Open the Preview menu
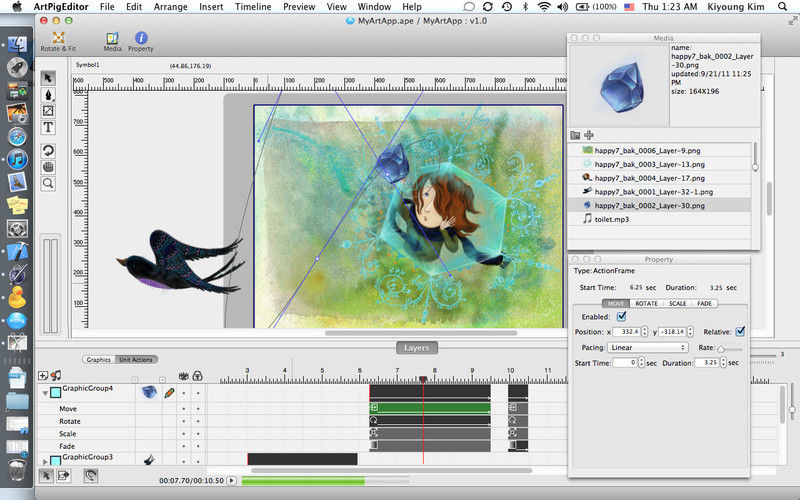The image size is (800, 500). point(299,7)
